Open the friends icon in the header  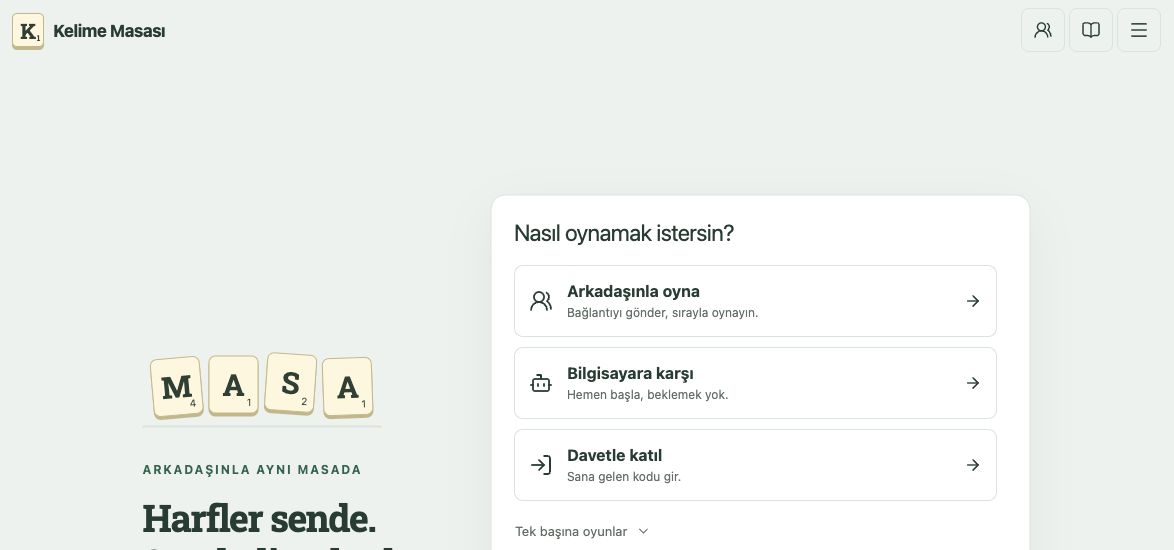tap(1042, 30)
